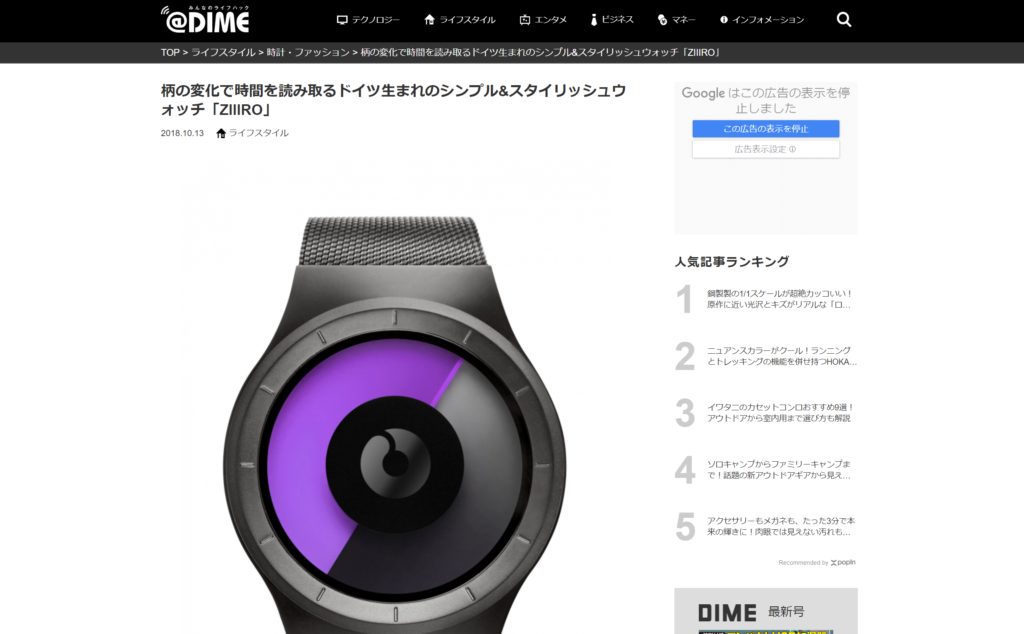The width and height of the screenshot is (1024, 634).
Task: Open the rank 5 アクセサリー article
Action: tap(765, 526)
